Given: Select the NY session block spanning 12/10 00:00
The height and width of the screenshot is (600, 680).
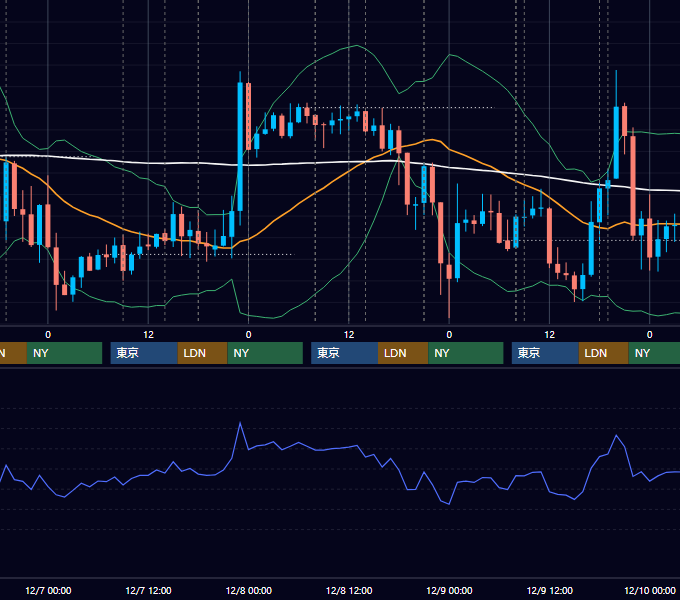Looking at the screenshot, I should [654, 353].
